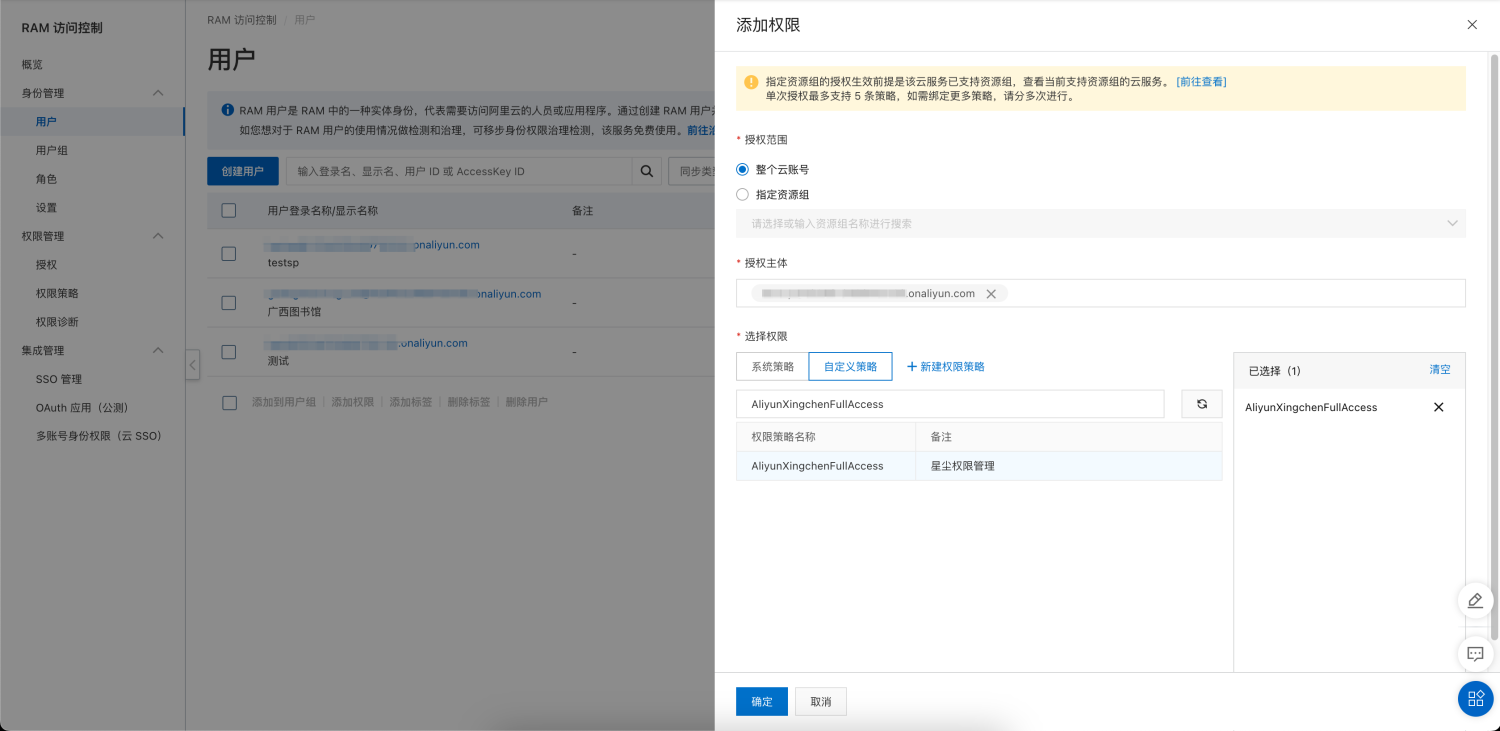Remove the principal tag in 授权主体

coord(991,294)
